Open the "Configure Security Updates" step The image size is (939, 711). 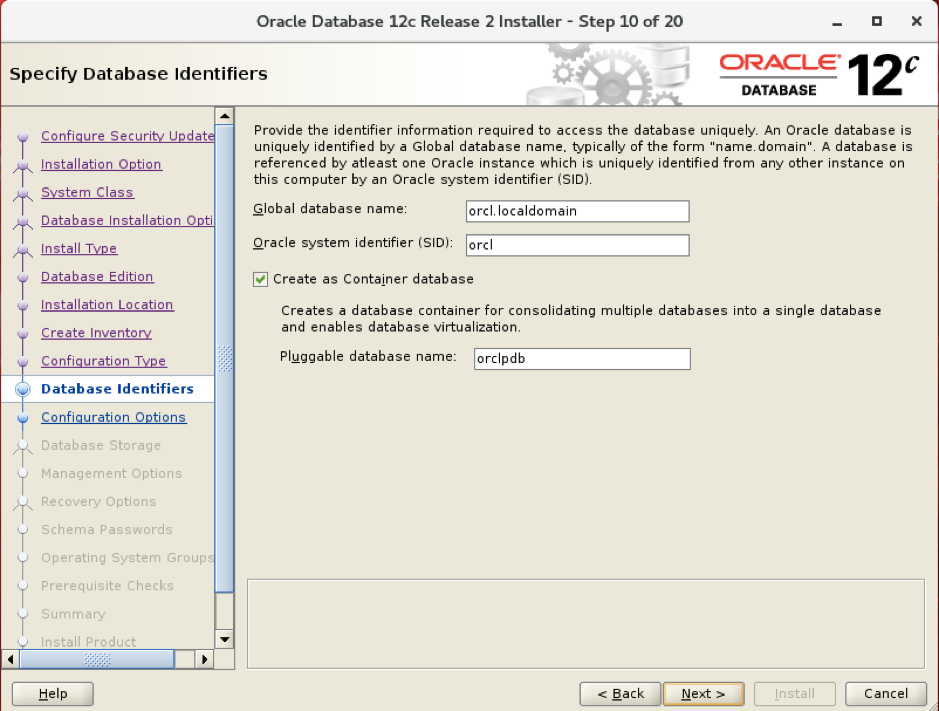coord(125,136)
